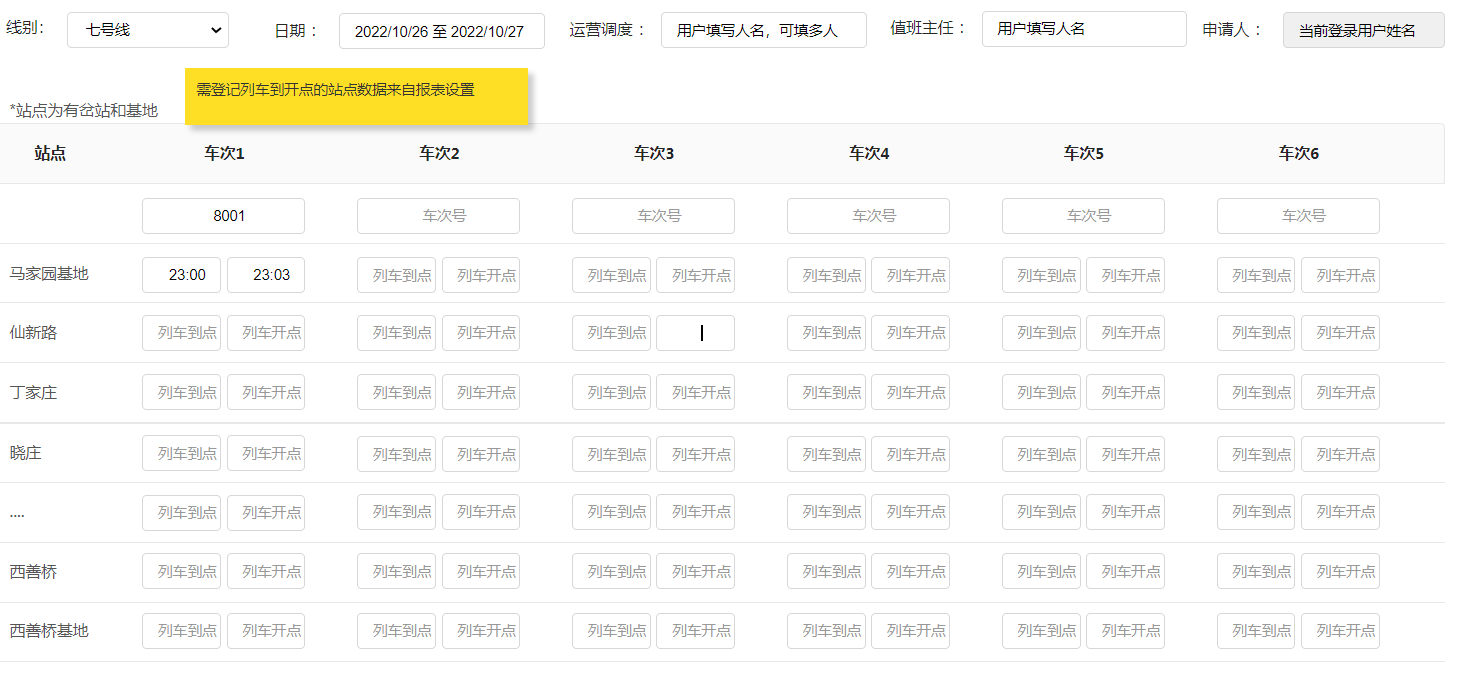Click 西善桥 列车开点 field under 车次5

click(x=1125, y=571)
